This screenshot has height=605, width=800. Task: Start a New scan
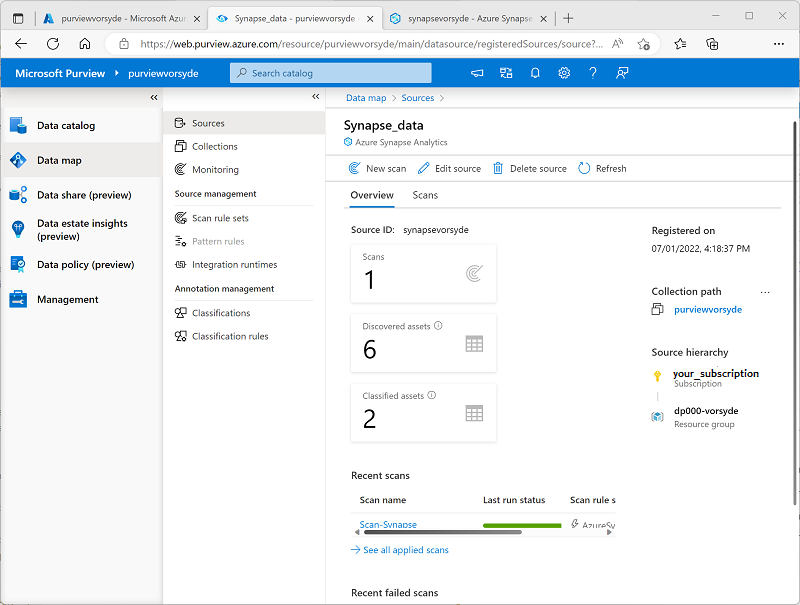(377, 168)
